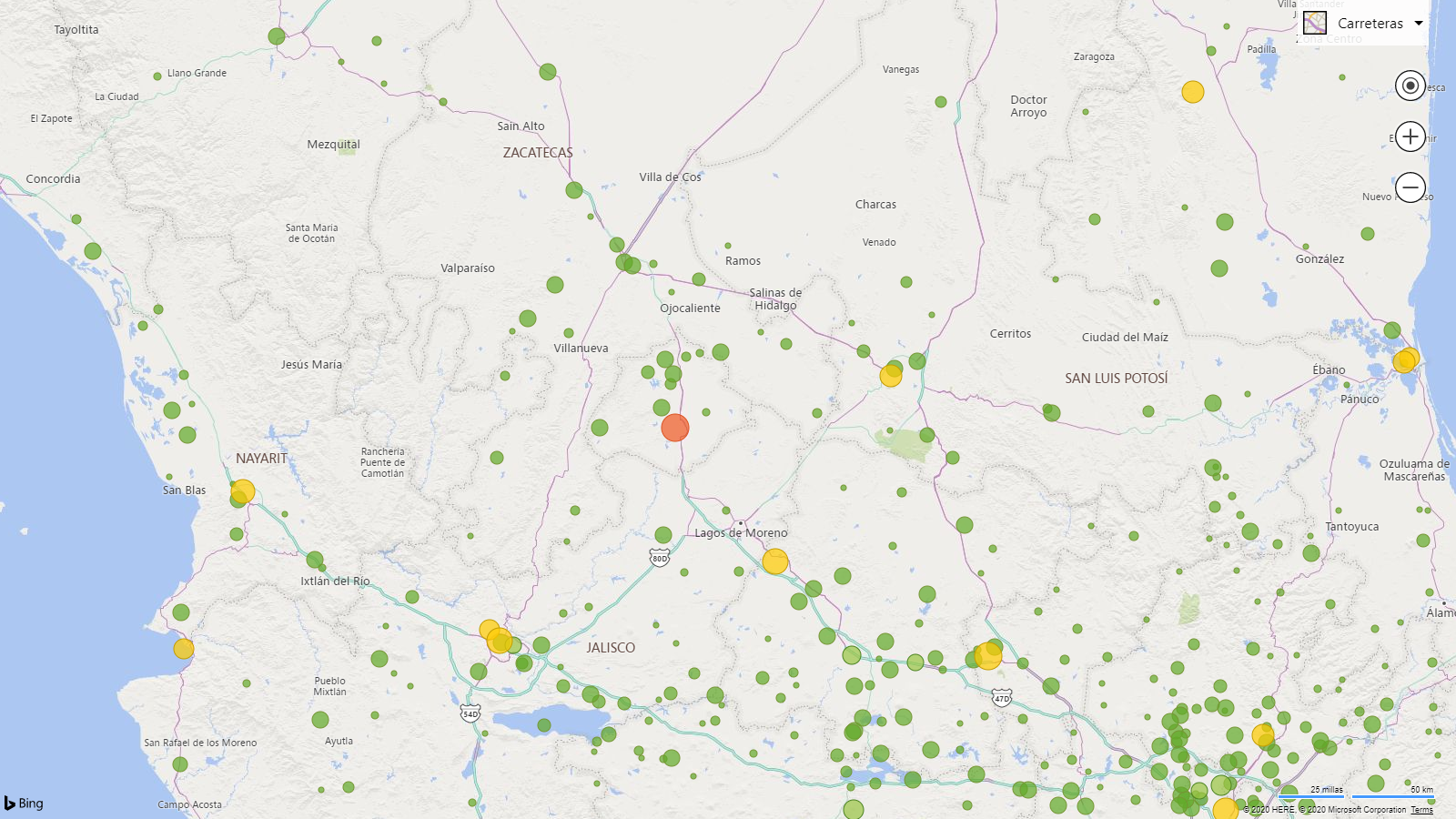This screenshot has width=1456, height=819.
Task: Click the Lagos de Moreno label
Action: (742, 533)
